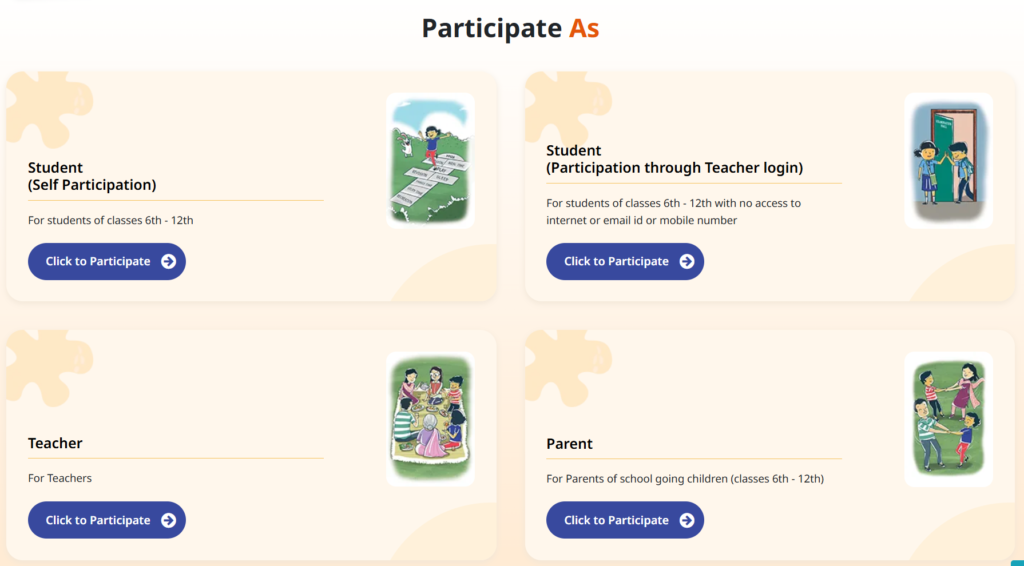Open the hopscotch illustration on the Self Participation card
Screen dimensions: 1024x566
pos(430,161)
